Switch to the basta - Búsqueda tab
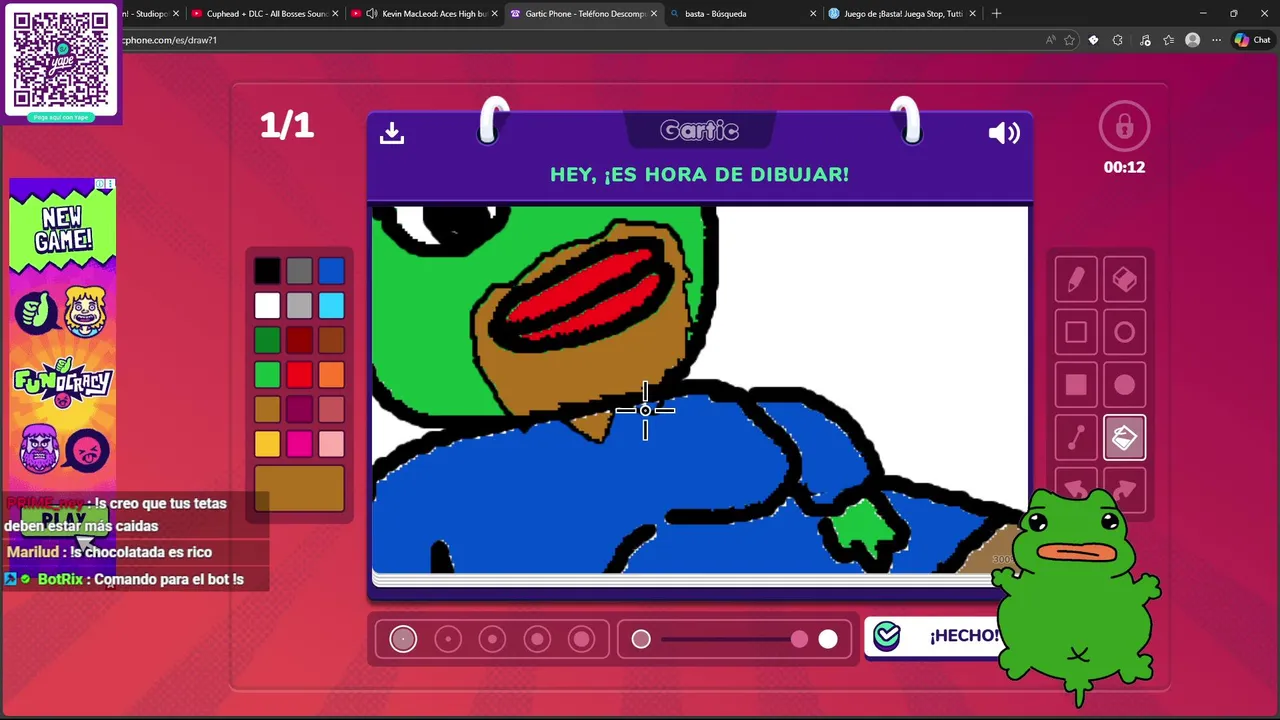The height and width of the screenshot is (720, 1280). click(x=743, y=14)
